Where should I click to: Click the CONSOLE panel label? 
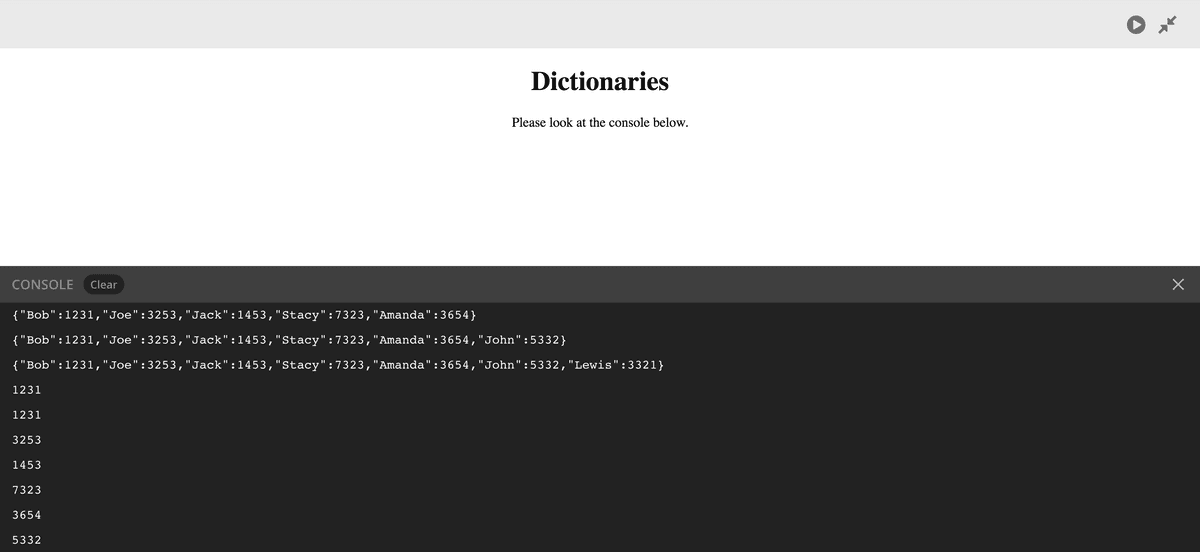pos(42,285)
